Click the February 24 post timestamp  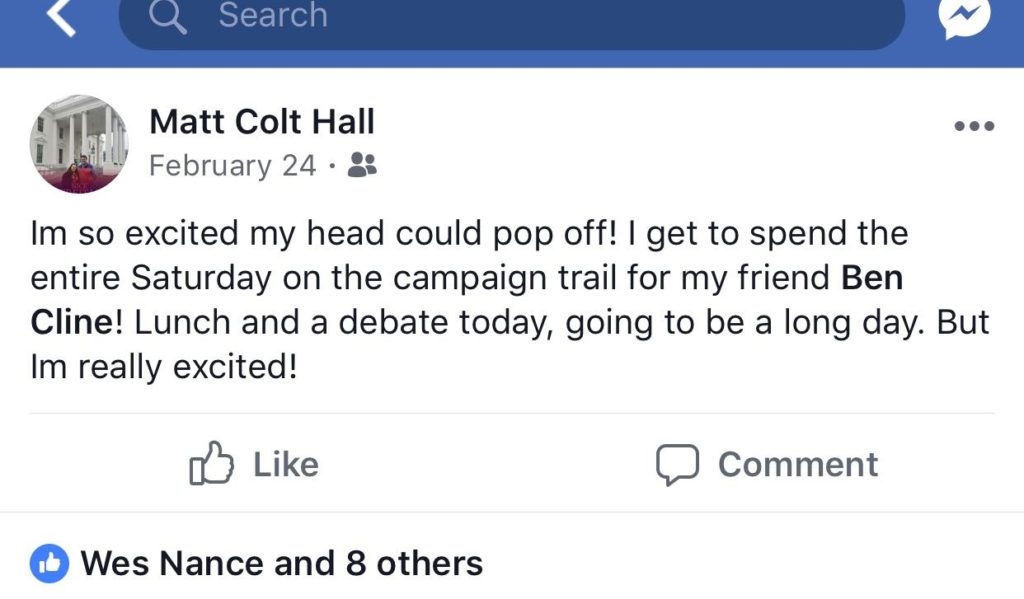tap(232, 166)
